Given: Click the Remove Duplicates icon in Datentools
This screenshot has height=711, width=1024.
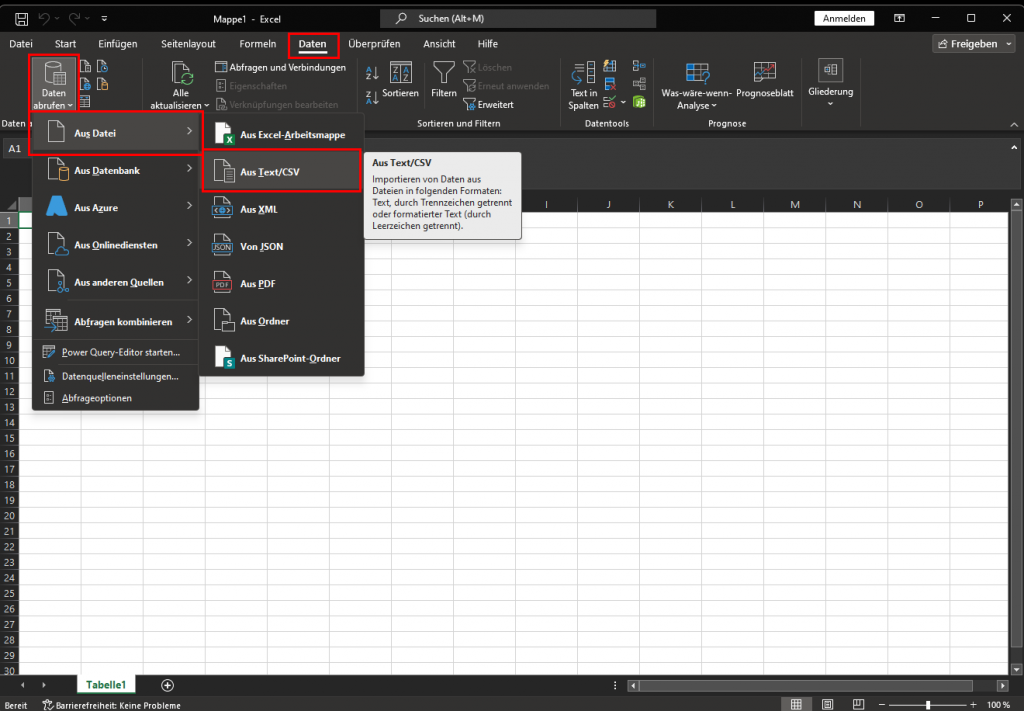Looking at the screenshot, I should (x=610, y=84).
